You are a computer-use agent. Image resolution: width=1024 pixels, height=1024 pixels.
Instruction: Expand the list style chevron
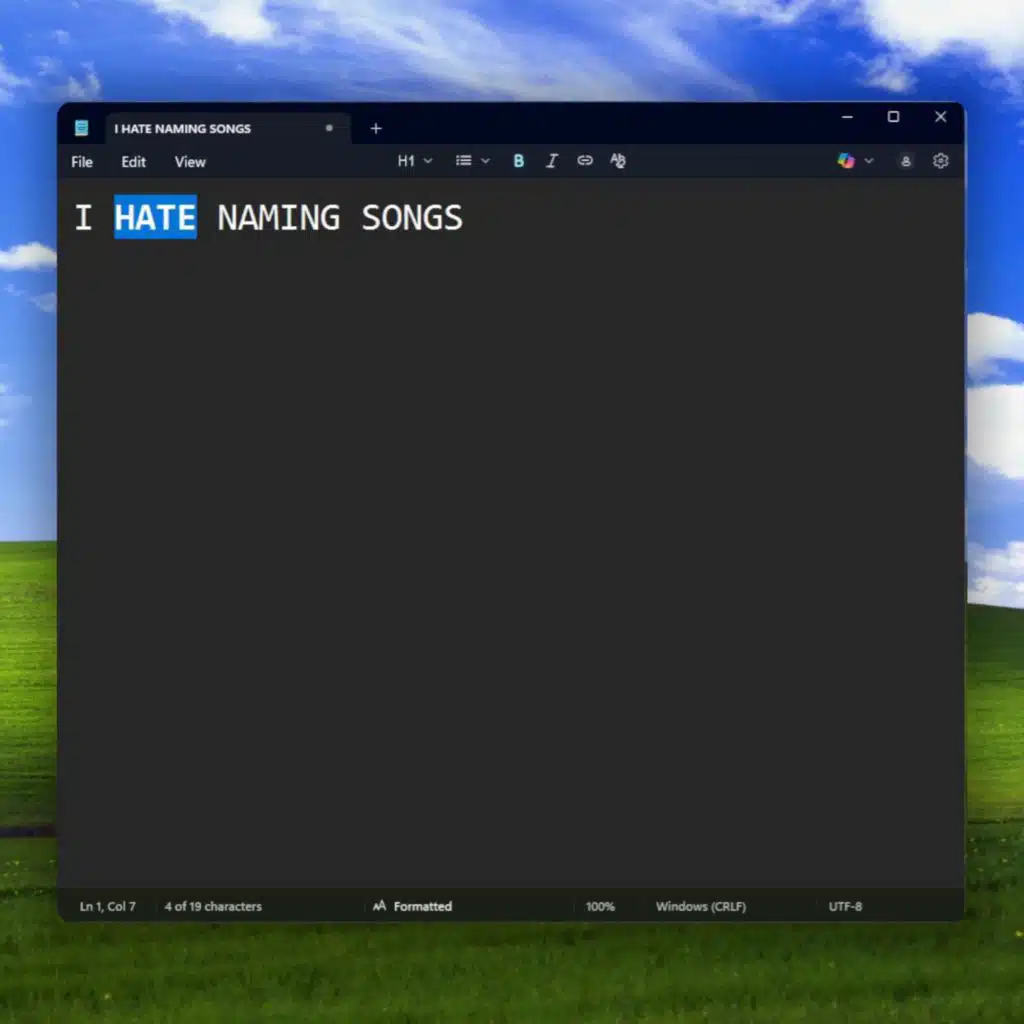pyautogui.click(x=485, y=161)
